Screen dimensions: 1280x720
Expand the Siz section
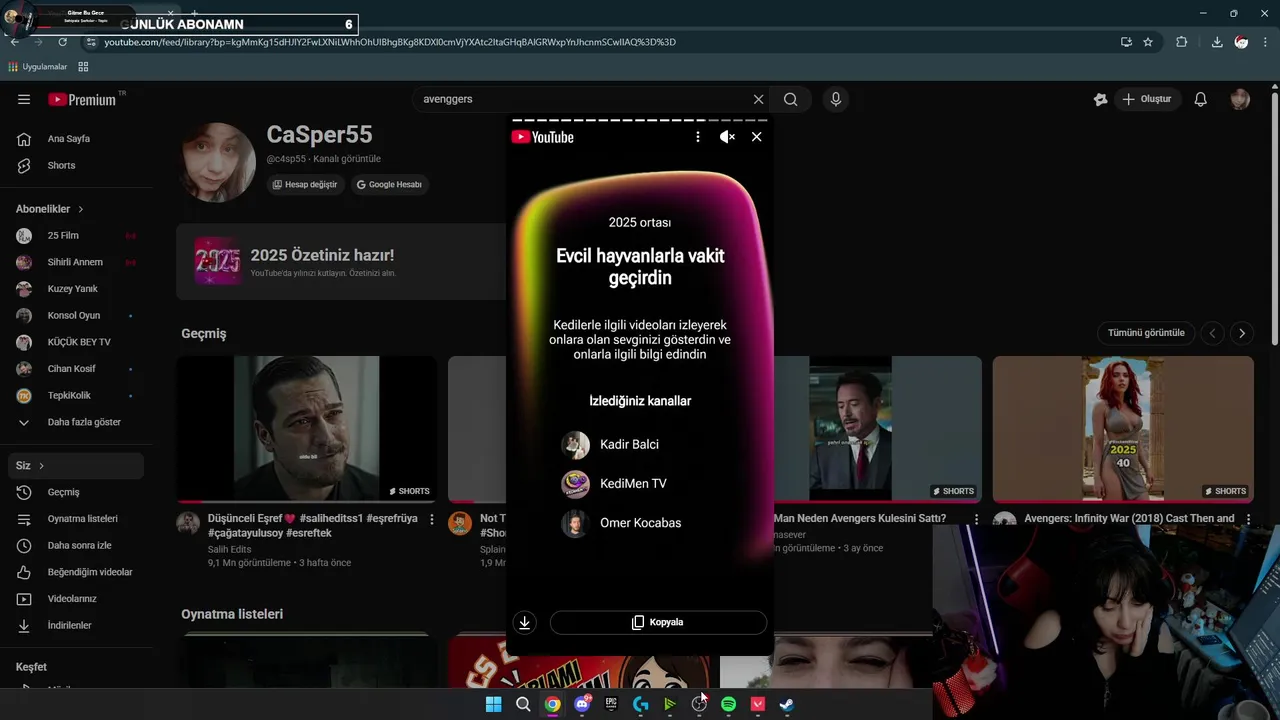(x=77, y=466)
